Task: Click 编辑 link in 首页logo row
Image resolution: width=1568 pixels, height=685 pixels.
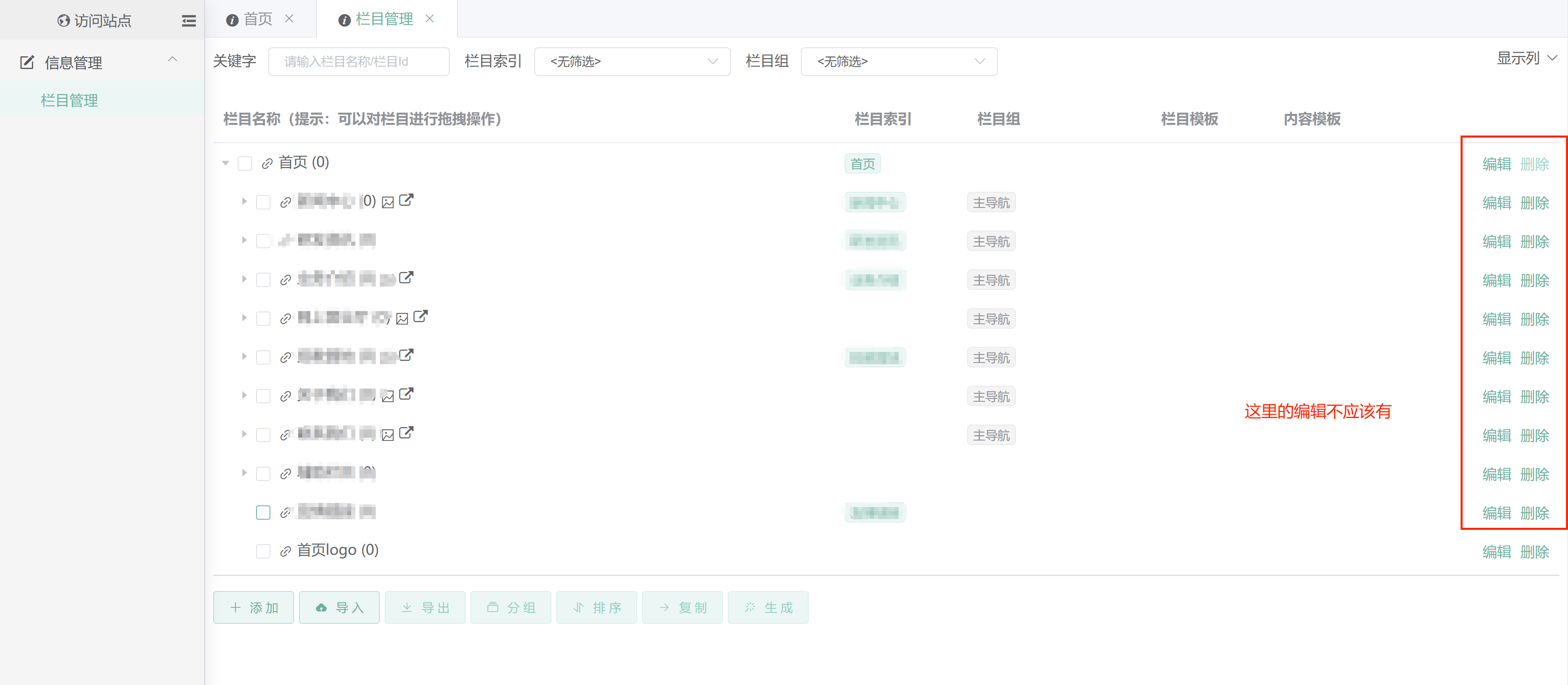Action: point(1496,551)
